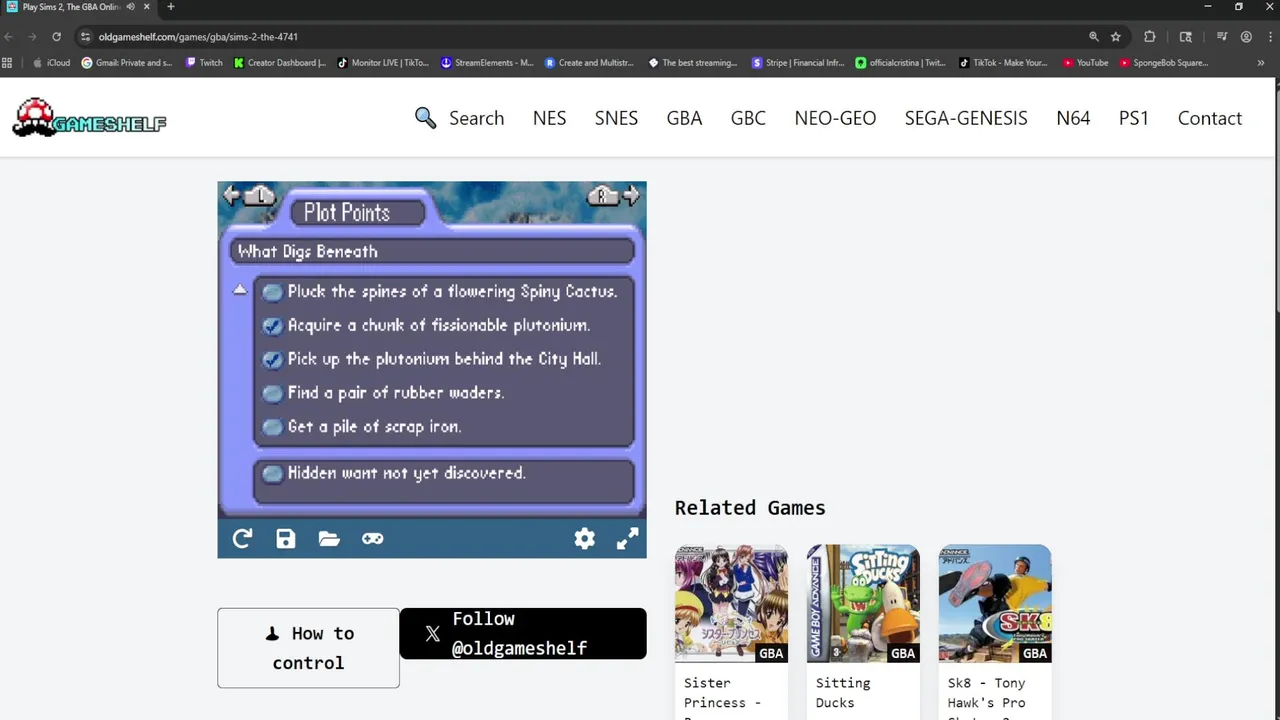Toggle Pluck the spines checkbox
The width and height of the screenshot is (1280, 720).
[x=272, y=292]
